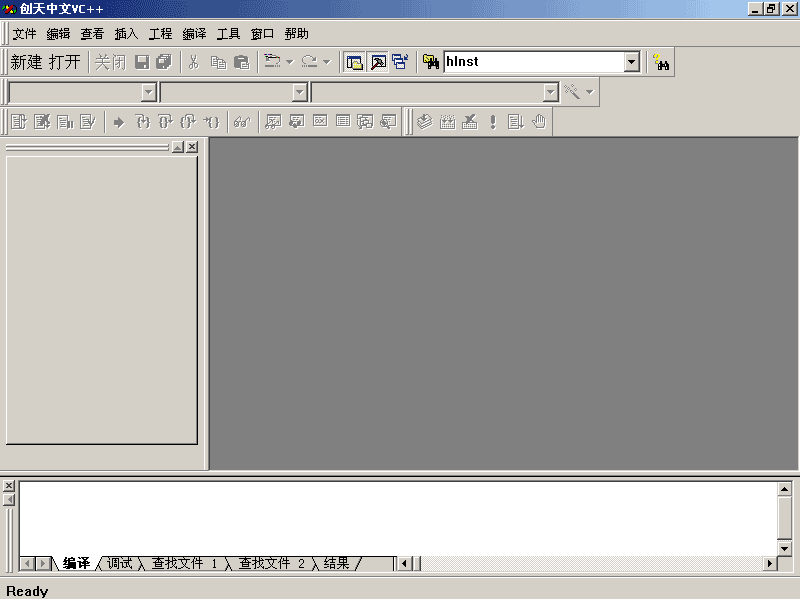The image size is (800, 600).
Task: Click the Apply Code Changes icon
Action: (88, 122)
